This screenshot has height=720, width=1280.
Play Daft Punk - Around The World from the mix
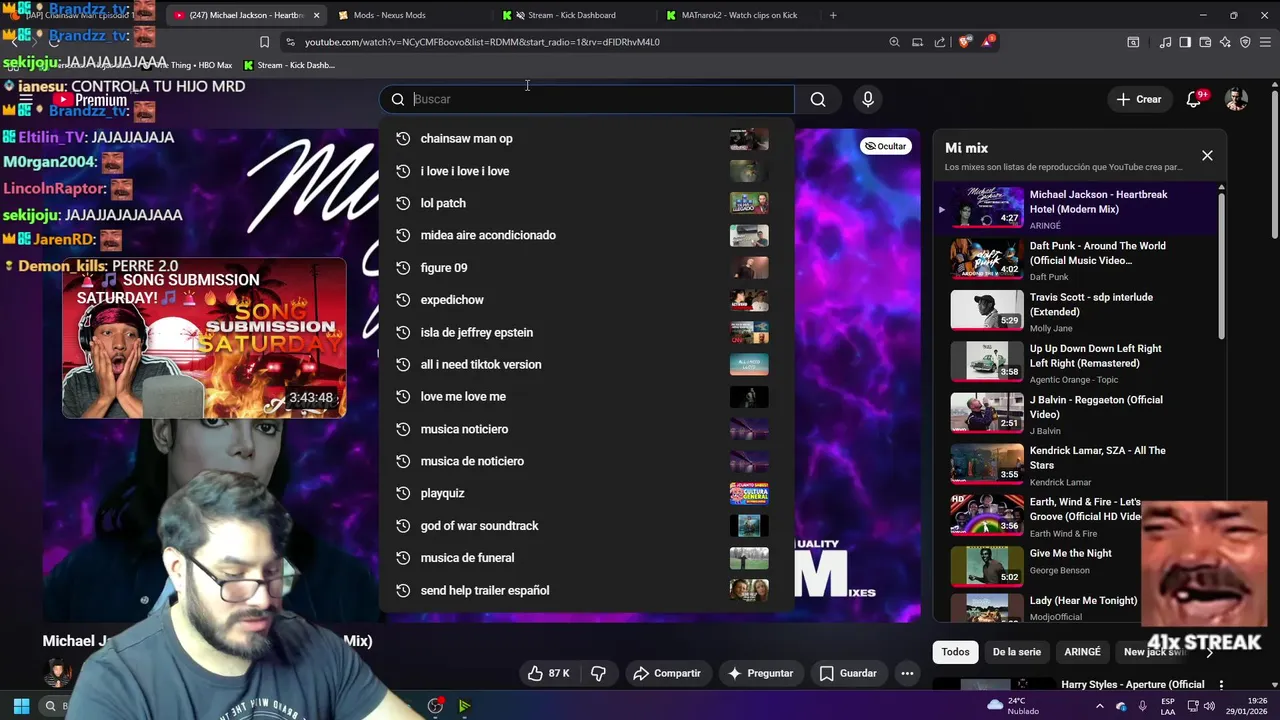click(1075, 259)
